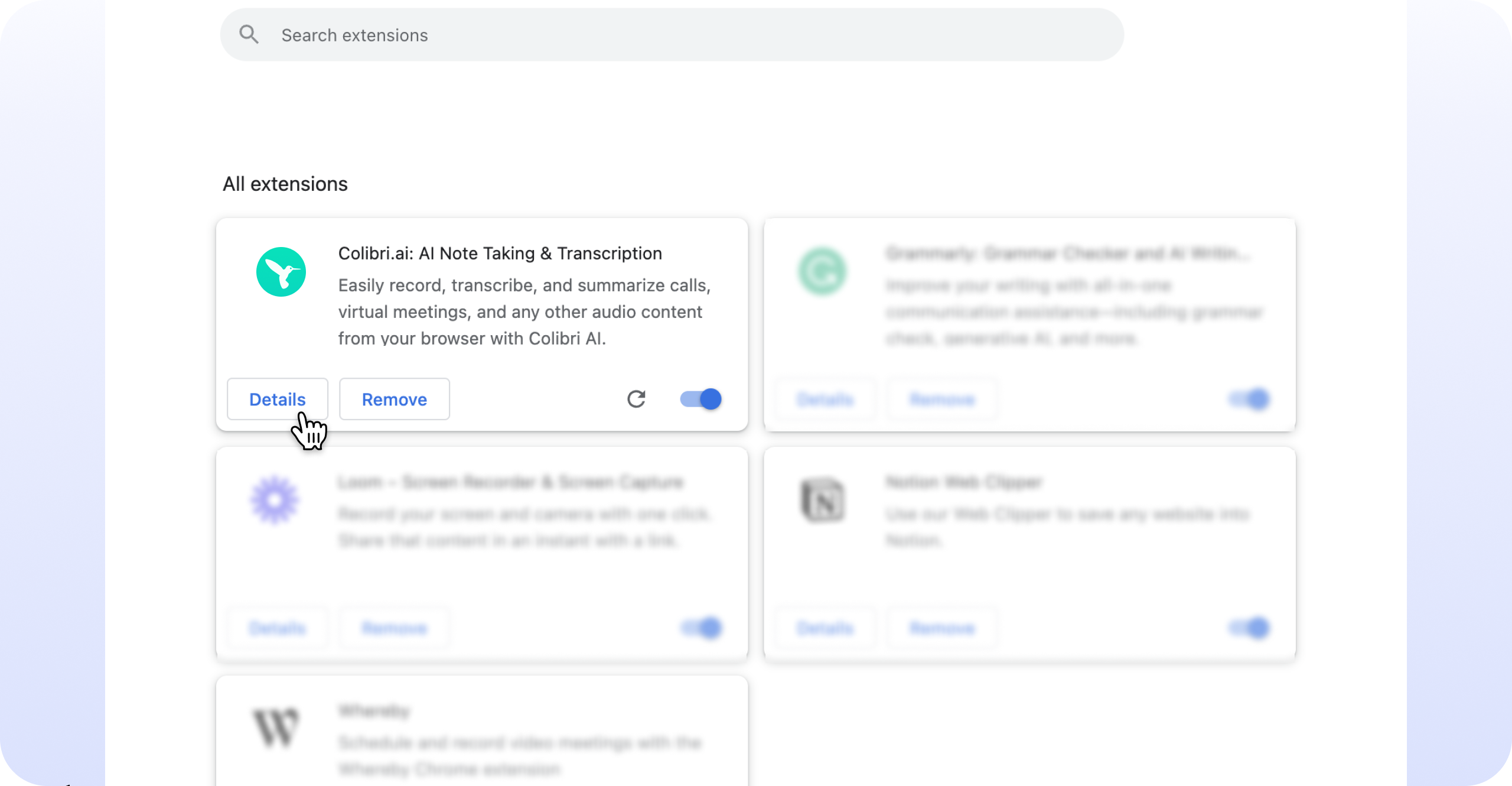1512x786 pixels.
Task: Reload the Colibri.ai extension
Action: 636,400
